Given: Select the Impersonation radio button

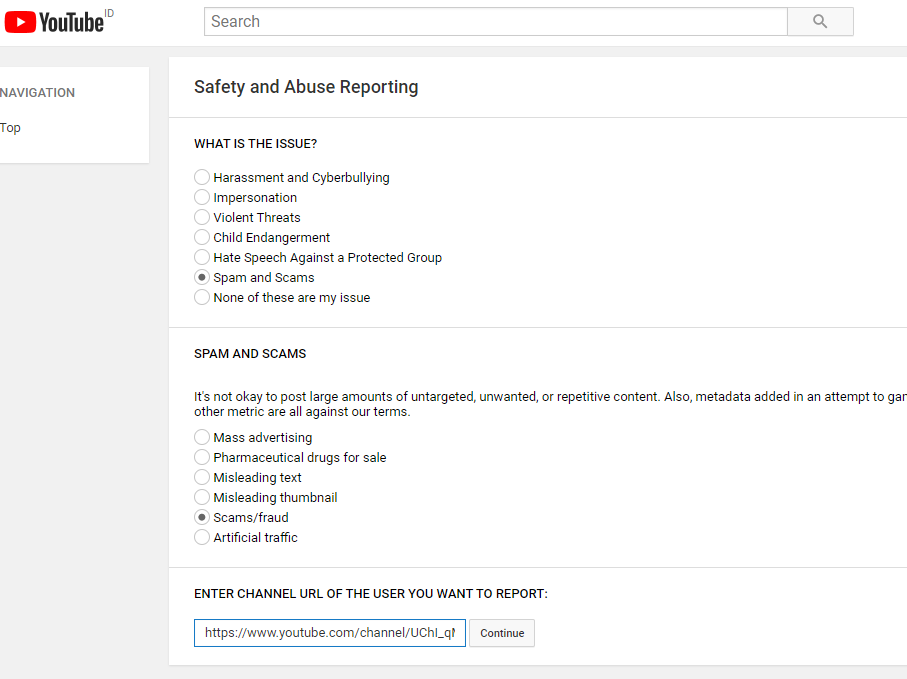Looking at the screenshot, I should [202, 197].
